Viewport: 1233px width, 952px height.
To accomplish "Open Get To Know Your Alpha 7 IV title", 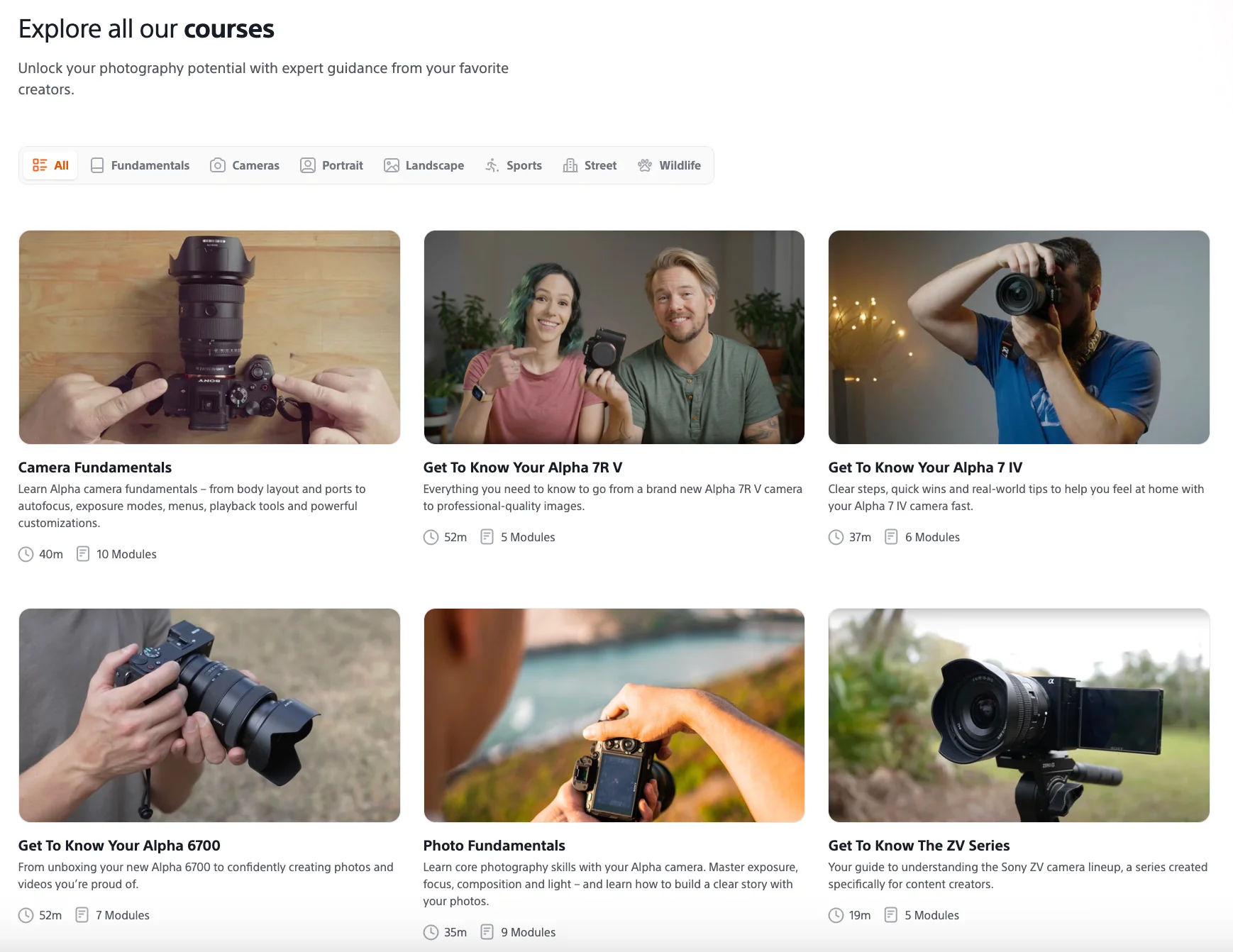I will [924, 467].
